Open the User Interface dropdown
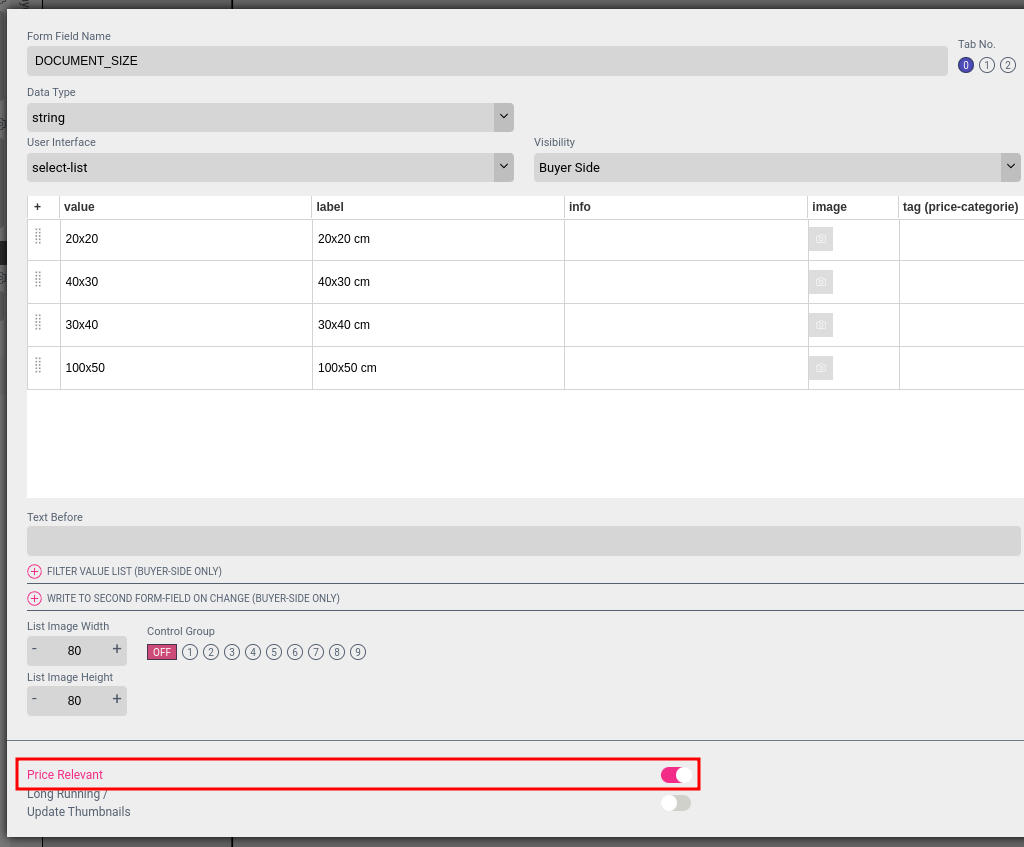This screenshot has height=847, width=1024. 270,168
